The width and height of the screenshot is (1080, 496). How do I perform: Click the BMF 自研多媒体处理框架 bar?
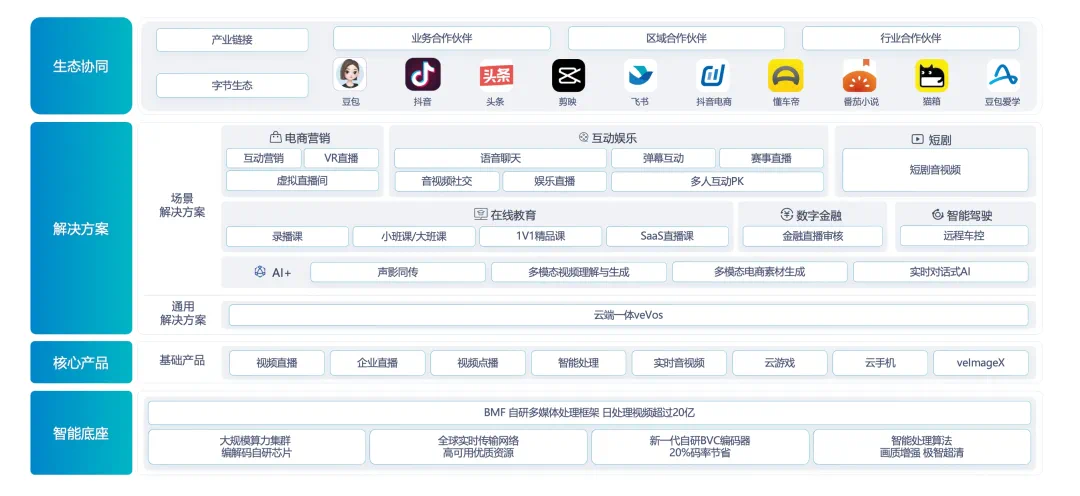point(590,413)
